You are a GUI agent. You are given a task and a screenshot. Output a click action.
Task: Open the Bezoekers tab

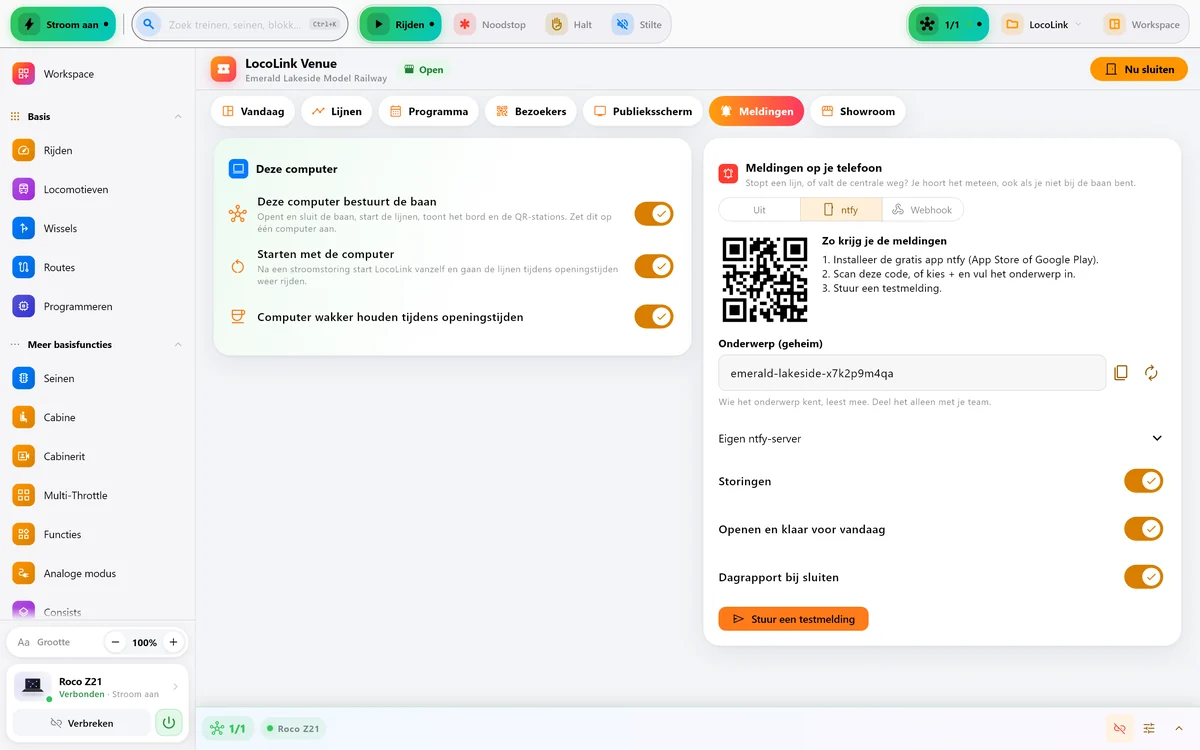[x=532, y=111]
